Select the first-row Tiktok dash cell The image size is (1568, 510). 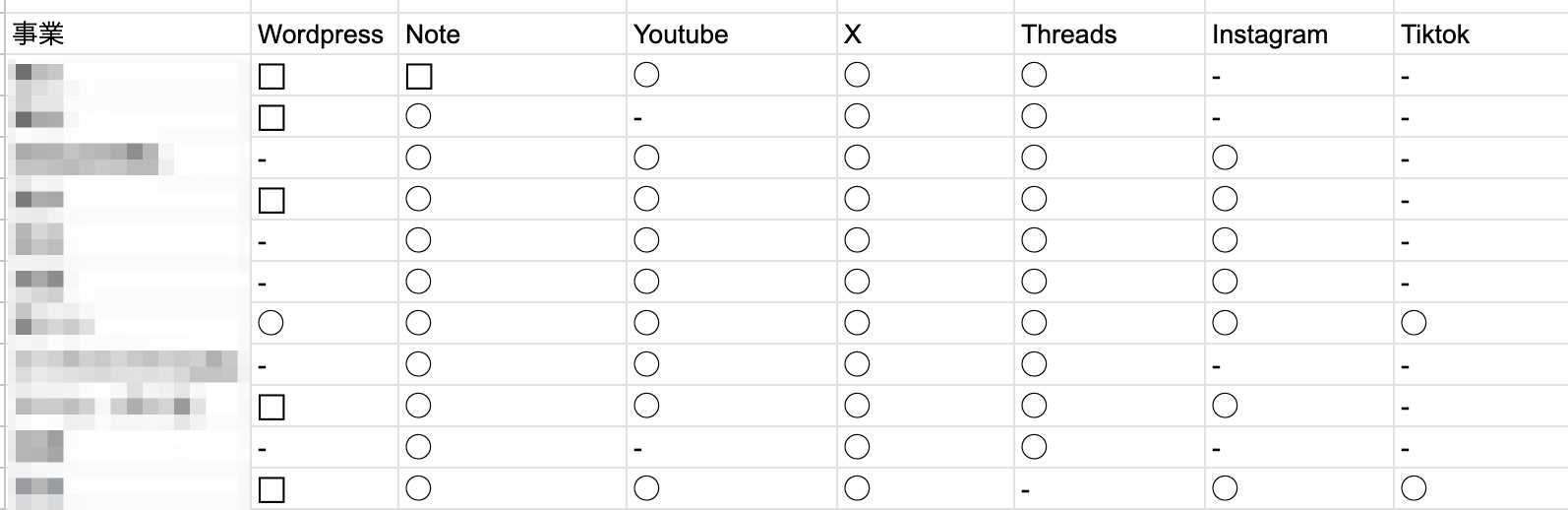(x=1480, y=76)
